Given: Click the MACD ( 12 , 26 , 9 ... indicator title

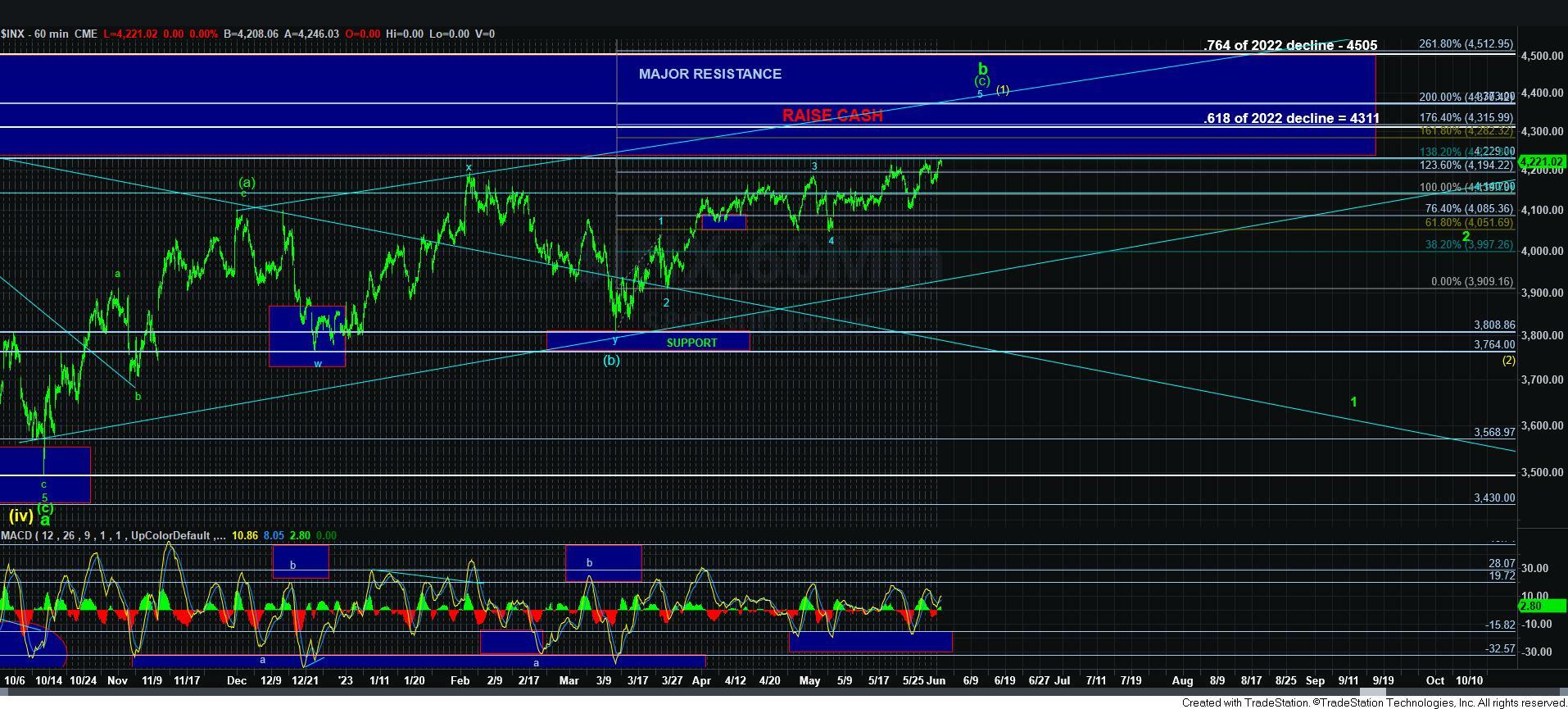Looking at the screenshot, I should tap(113, 535).
